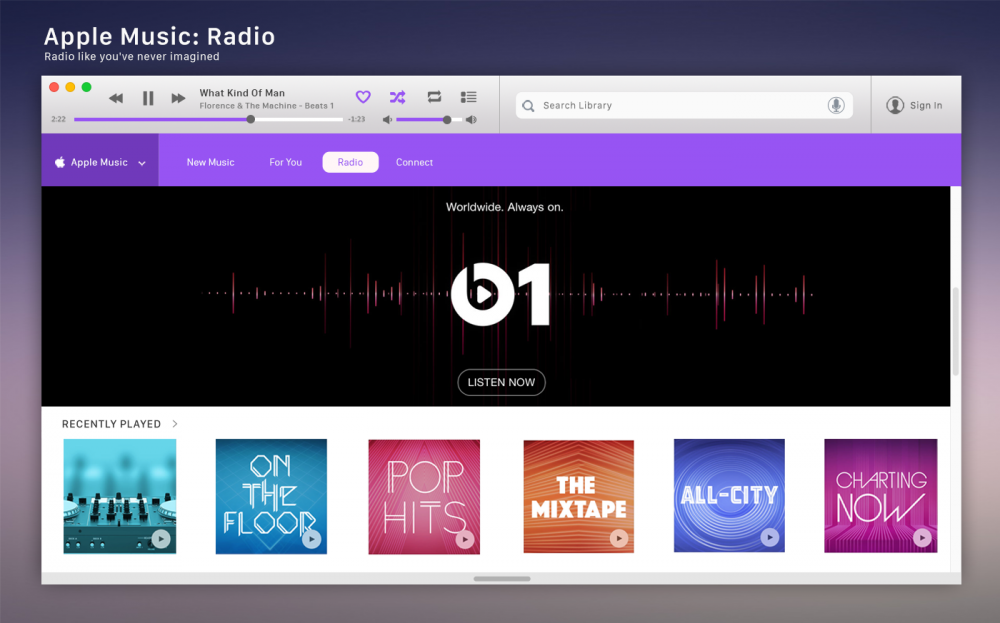Viewport: 1000px width, 623px height.
Task: Play the Pop Hits station
Action: (x=464, y=539)
